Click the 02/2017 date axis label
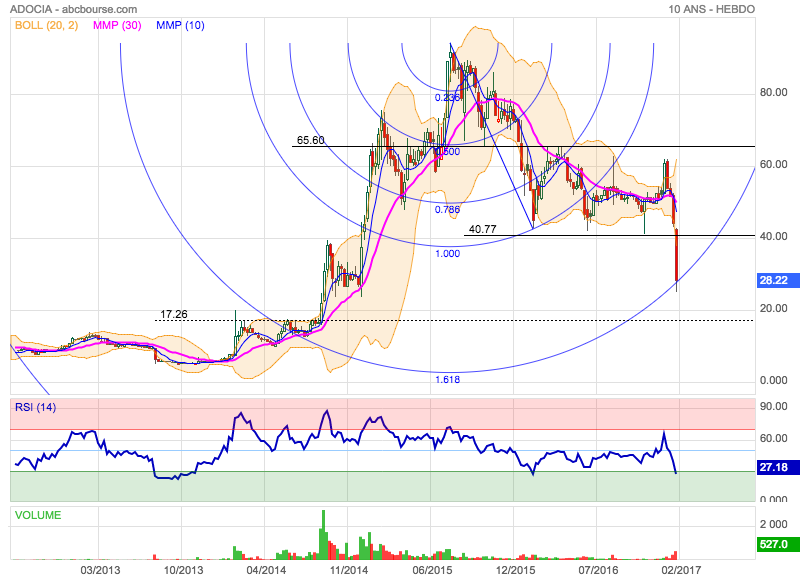This screenshot has width=800, height=580. (x=681, y=570)
